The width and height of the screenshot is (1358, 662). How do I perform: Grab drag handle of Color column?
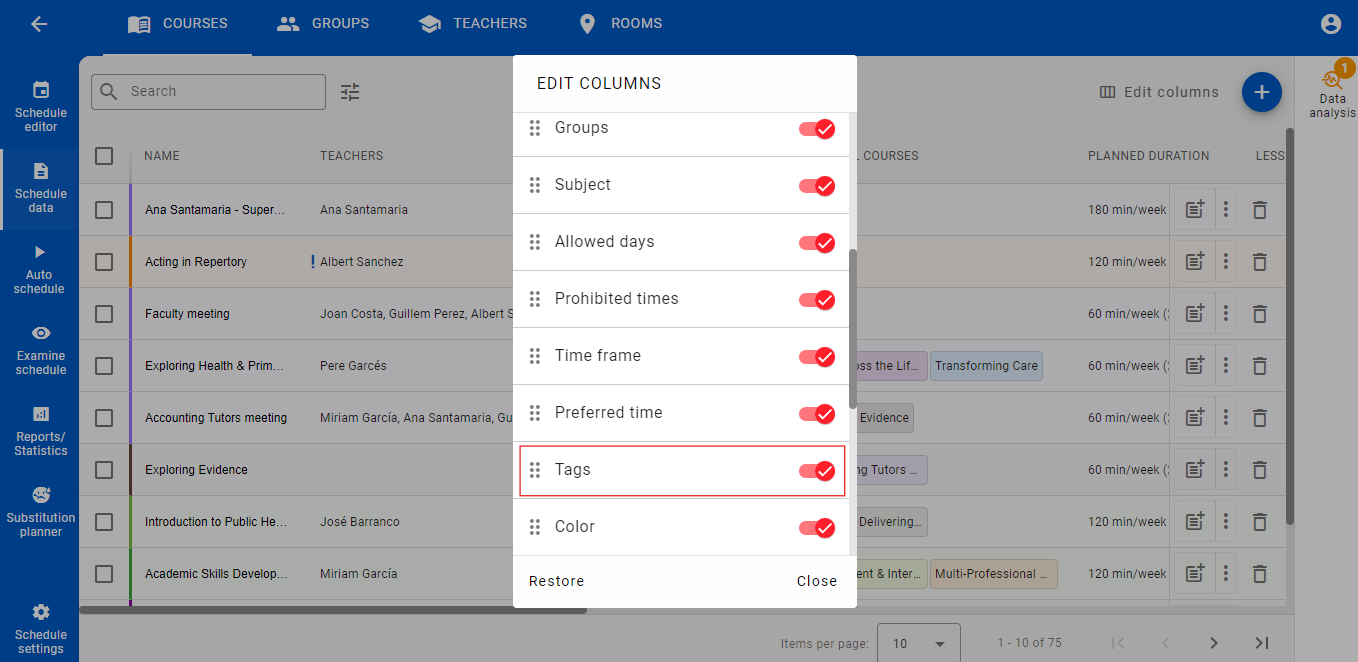(x=535, y=527)
